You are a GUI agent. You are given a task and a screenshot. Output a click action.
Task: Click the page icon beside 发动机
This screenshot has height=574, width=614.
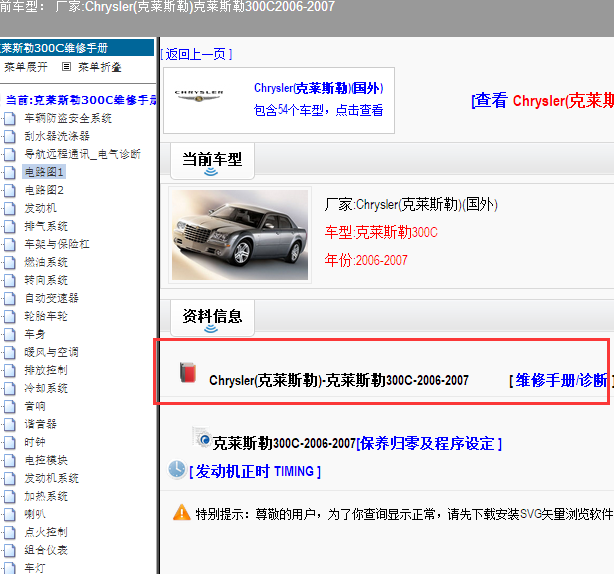coord(10,208)
